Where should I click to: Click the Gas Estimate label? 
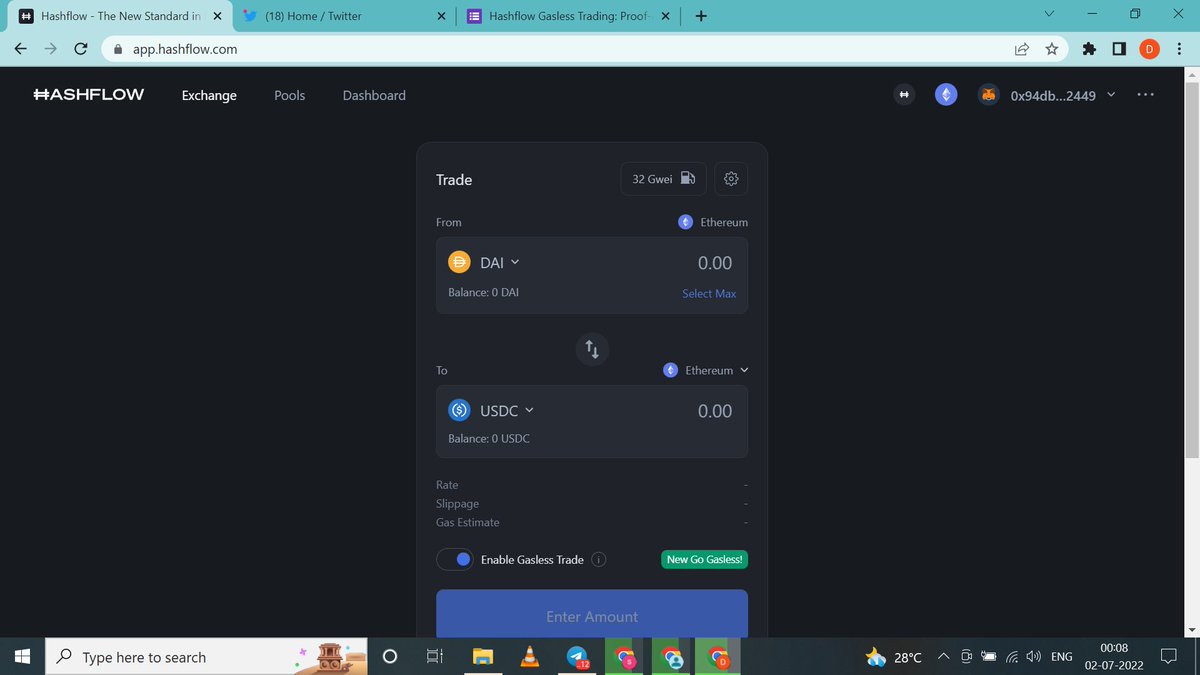[468, 522]
